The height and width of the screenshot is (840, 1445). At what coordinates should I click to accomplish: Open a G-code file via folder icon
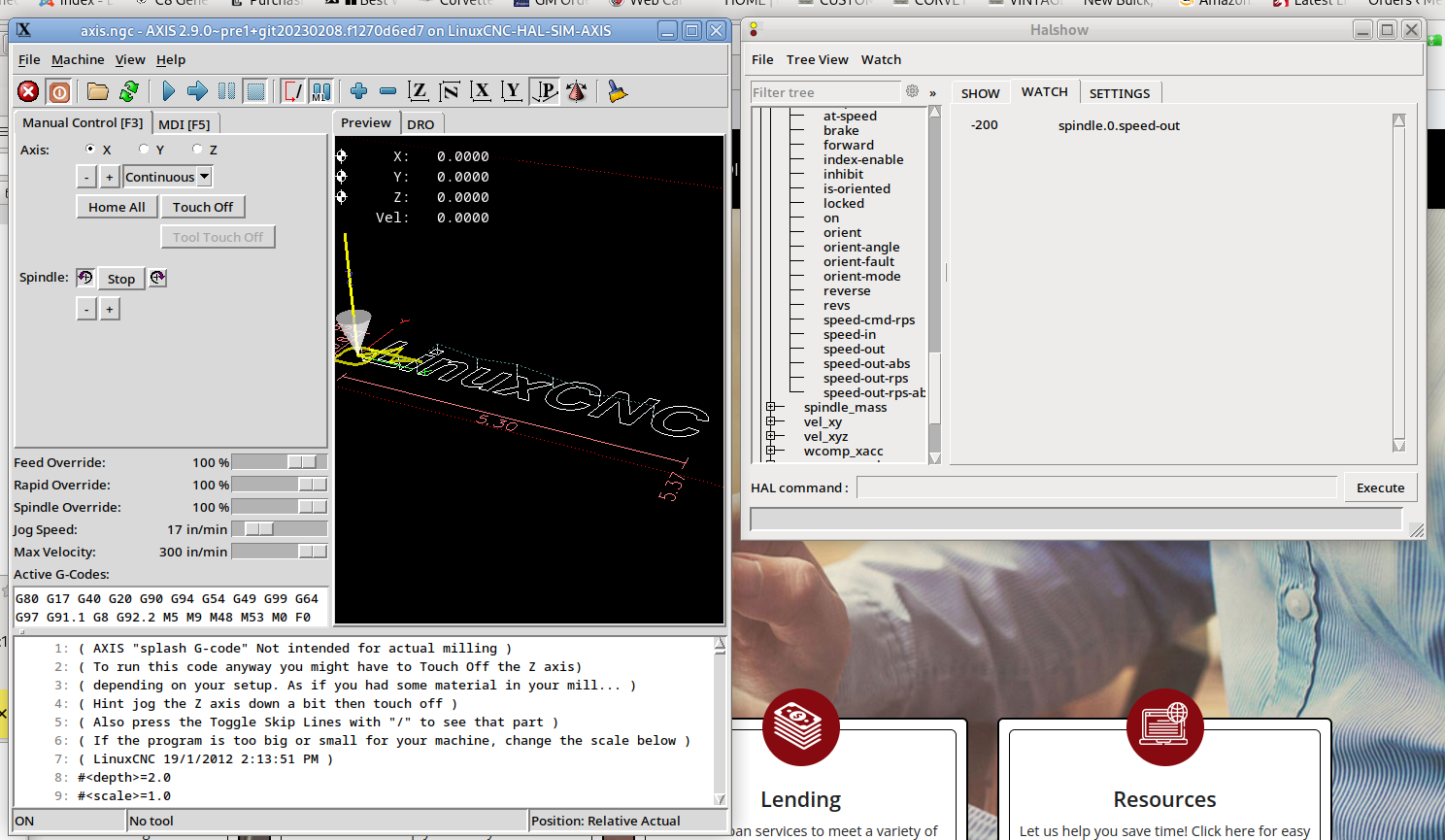click(x=97, y=91)
